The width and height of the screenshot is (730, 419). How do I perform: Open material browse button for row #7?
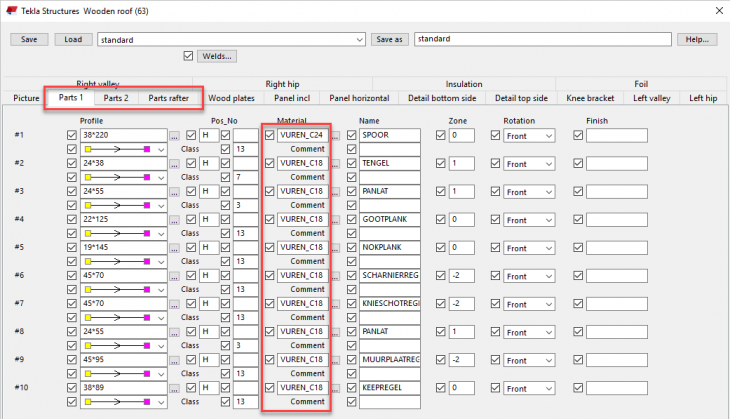click(337, 303)
